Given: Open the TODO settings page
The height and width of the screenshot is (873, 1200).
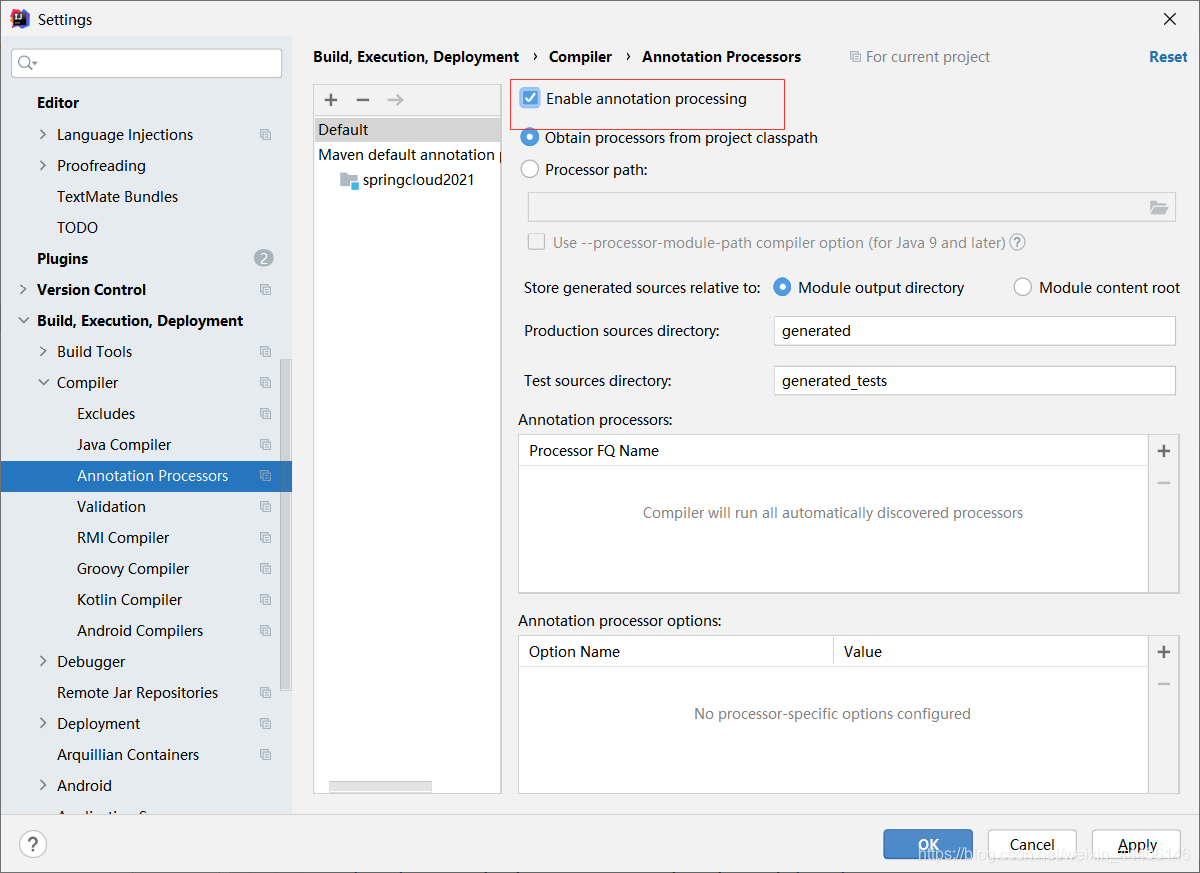Looking at the screenshot, I should 78,228.
